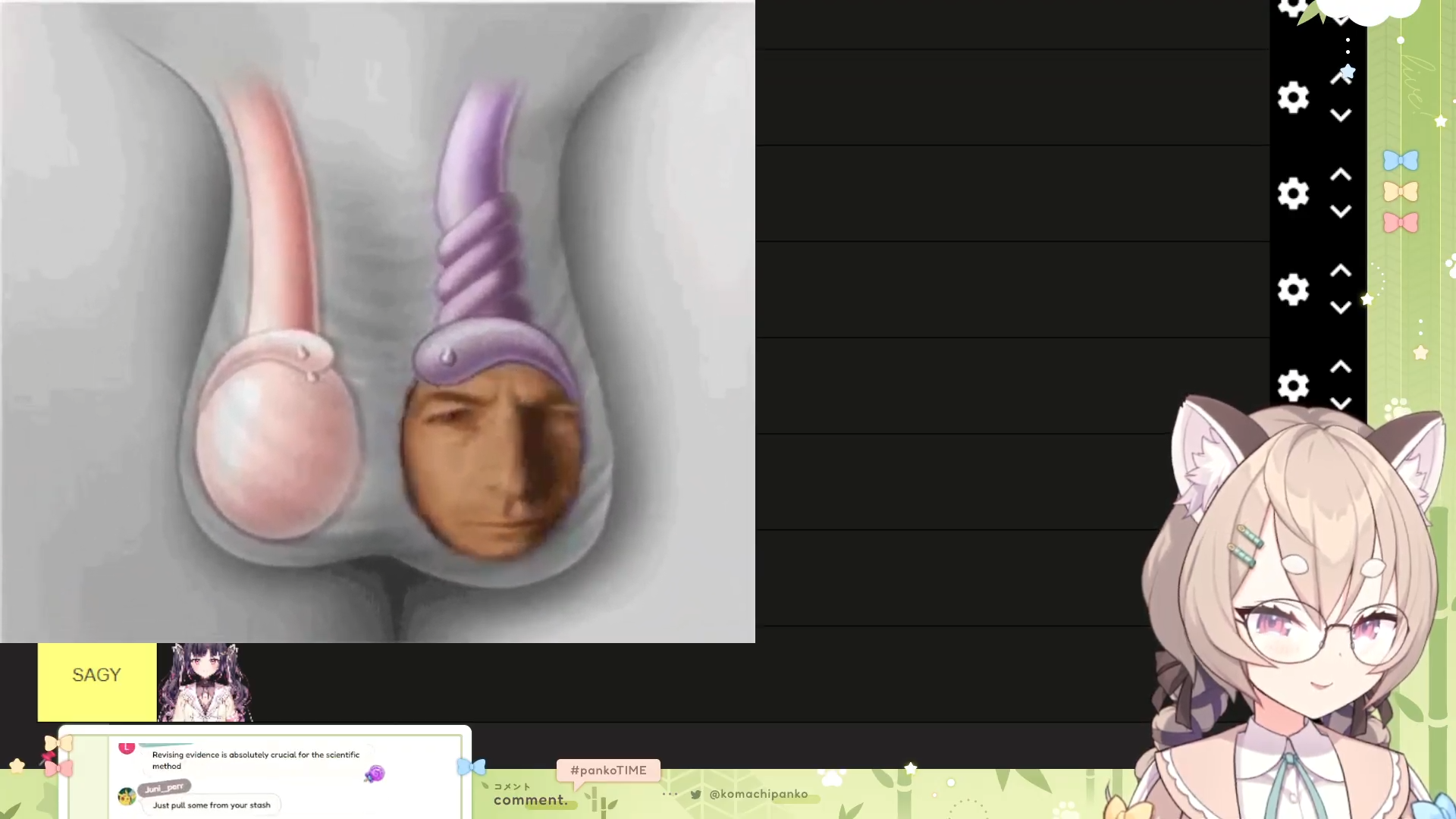The height and width of the screenshot is (819, 1456).
Task: Open settings gear of first fully visible tier row
Action: pyautogui.click(x=1293, y=98)
